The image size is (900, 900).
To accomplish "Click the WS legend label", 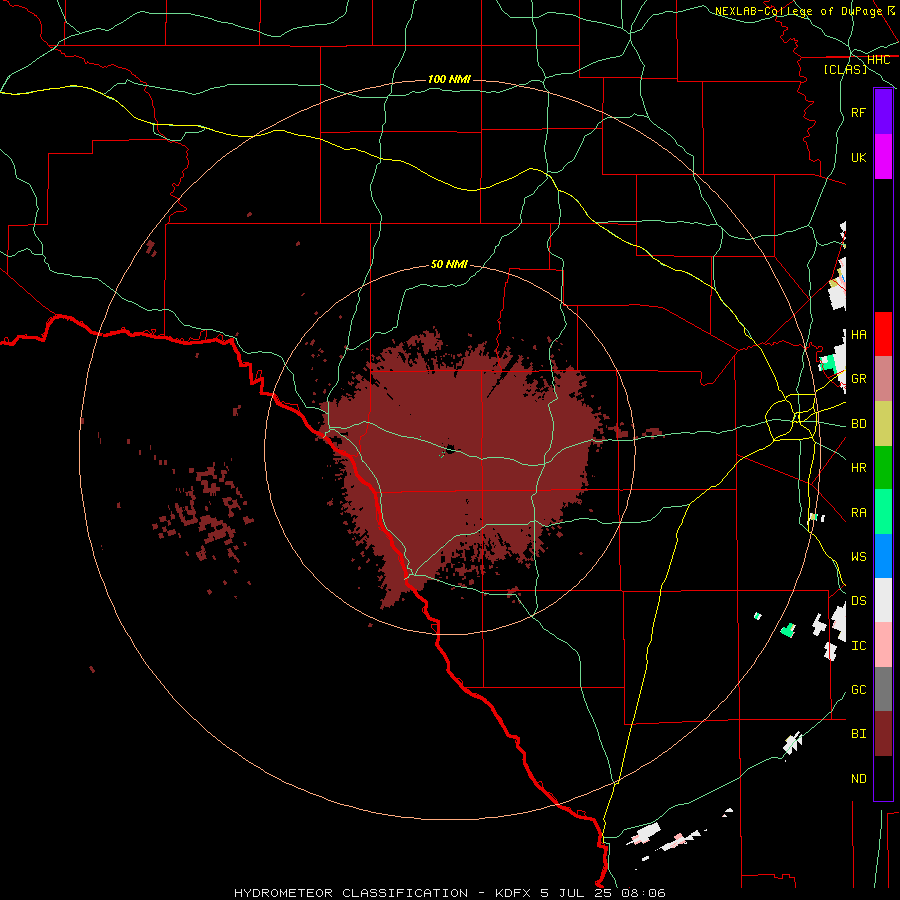I will coord(858,557).
